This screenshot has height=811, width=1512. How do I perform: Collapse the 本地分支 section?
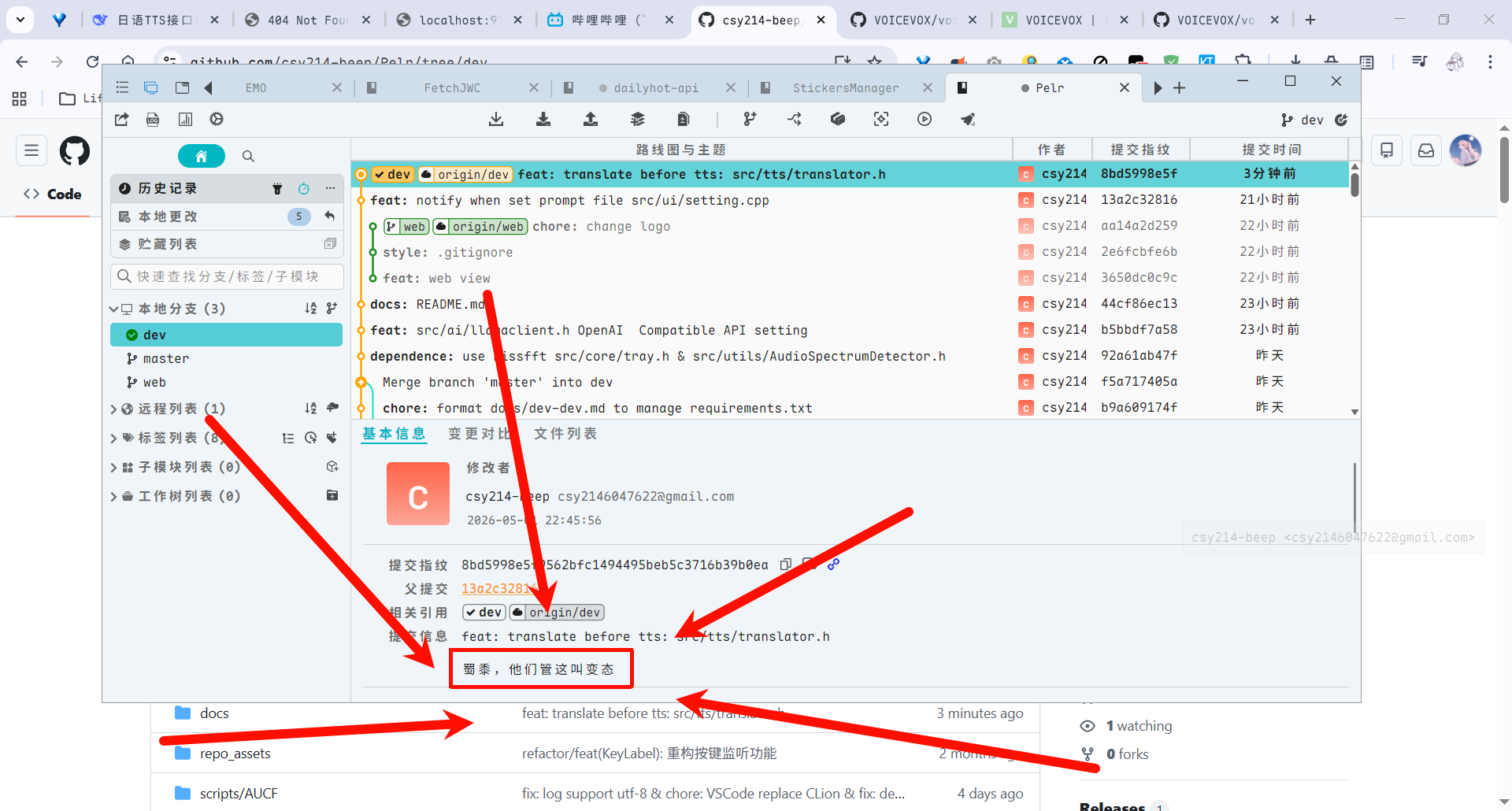114,309
